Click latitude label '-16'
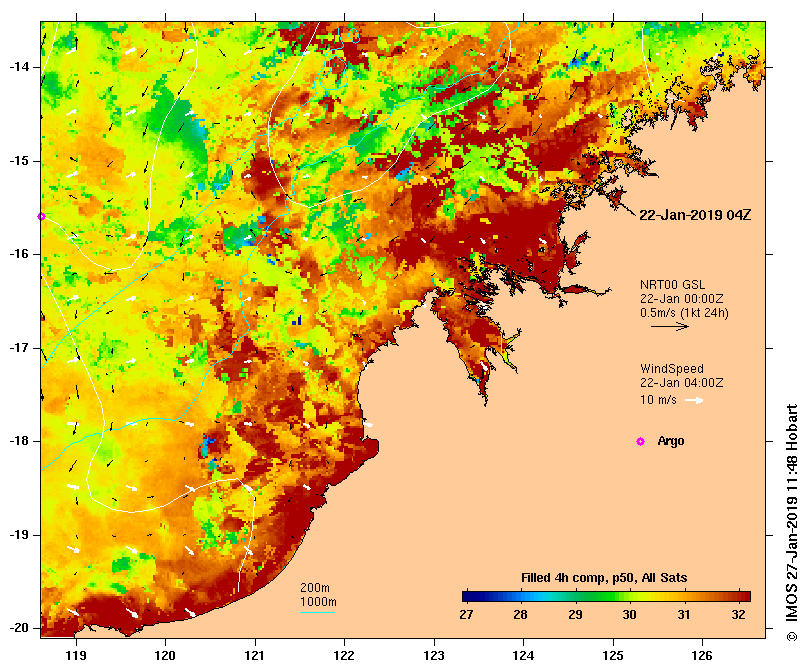The height and width of the screenshot is (672, 809). 19,254
